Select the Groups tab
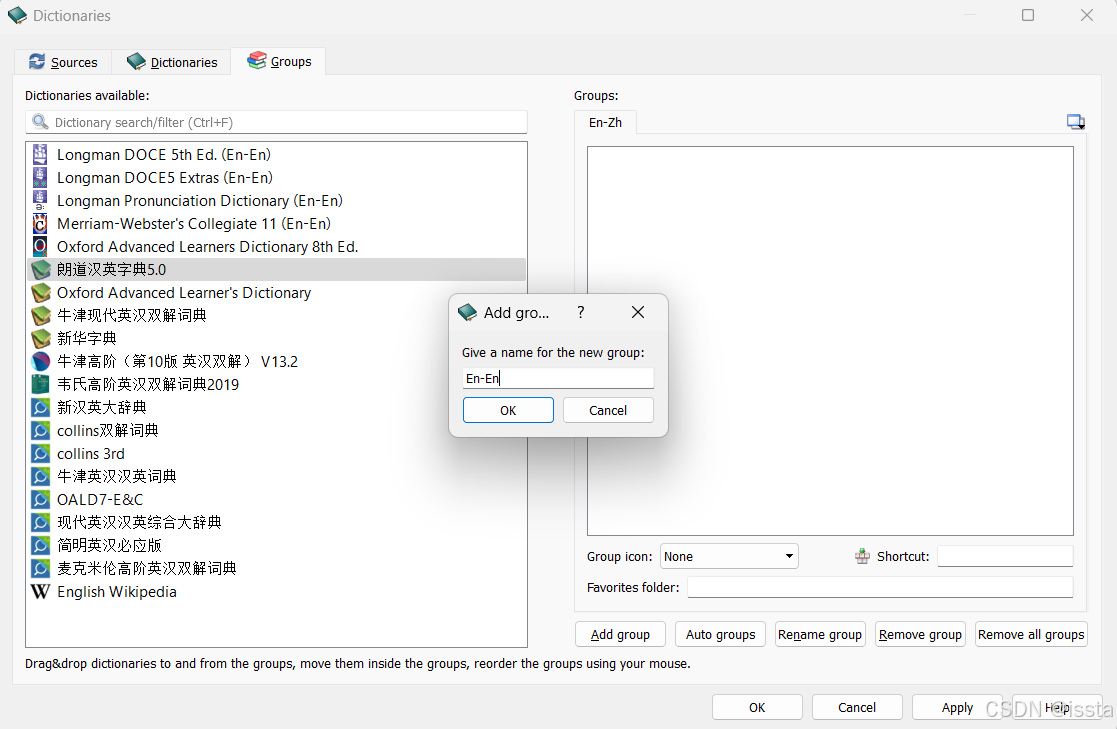The image size is (1117, 729). click(x=279, y=61)
